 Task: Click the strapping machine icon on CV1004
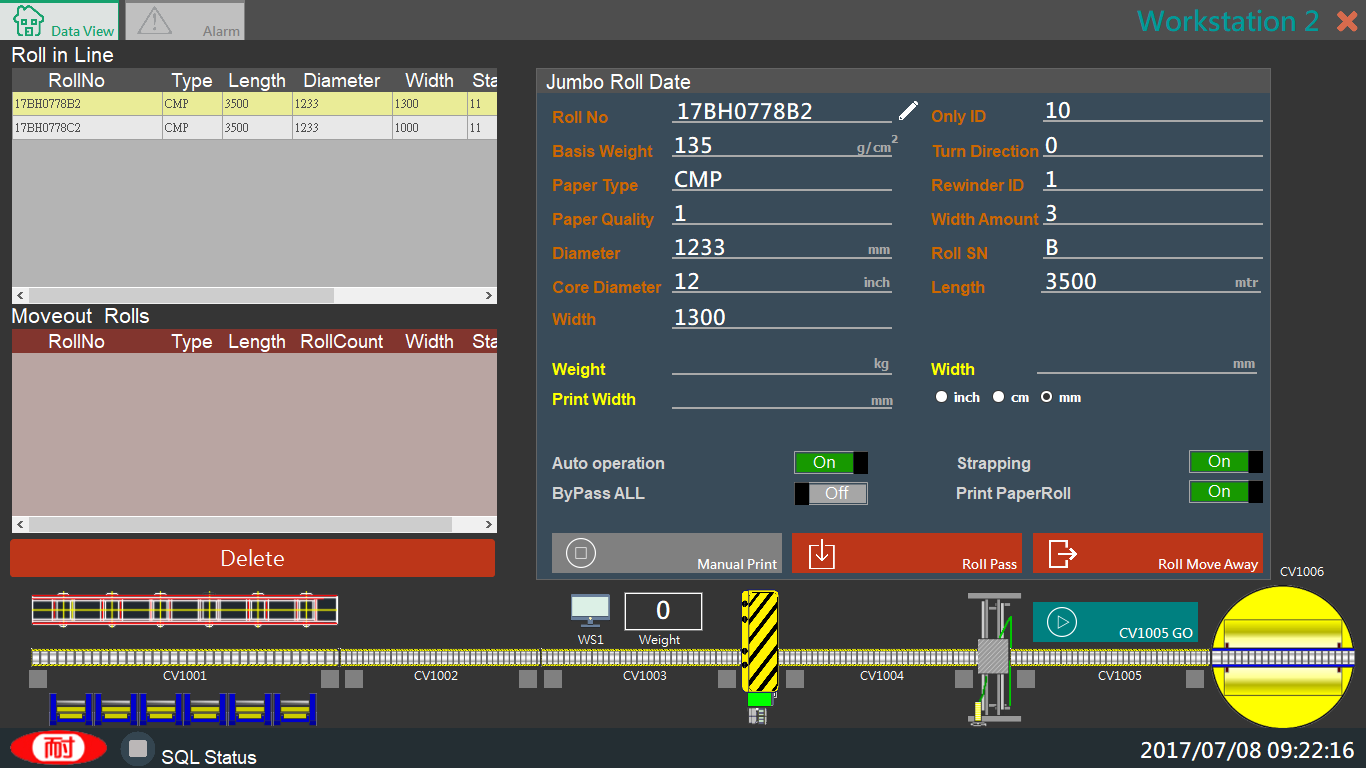tap(992, 656)
